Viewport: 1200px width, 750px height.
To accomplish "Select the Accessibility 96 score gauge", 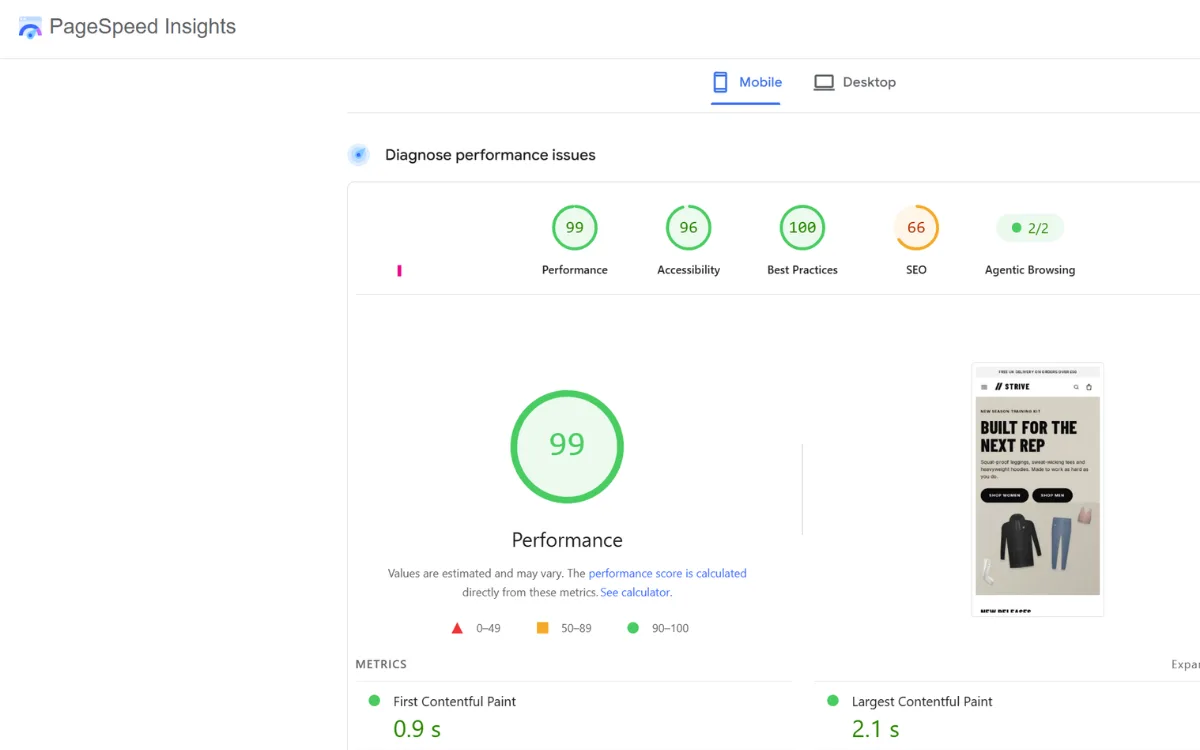I will [x=689, y=228].
